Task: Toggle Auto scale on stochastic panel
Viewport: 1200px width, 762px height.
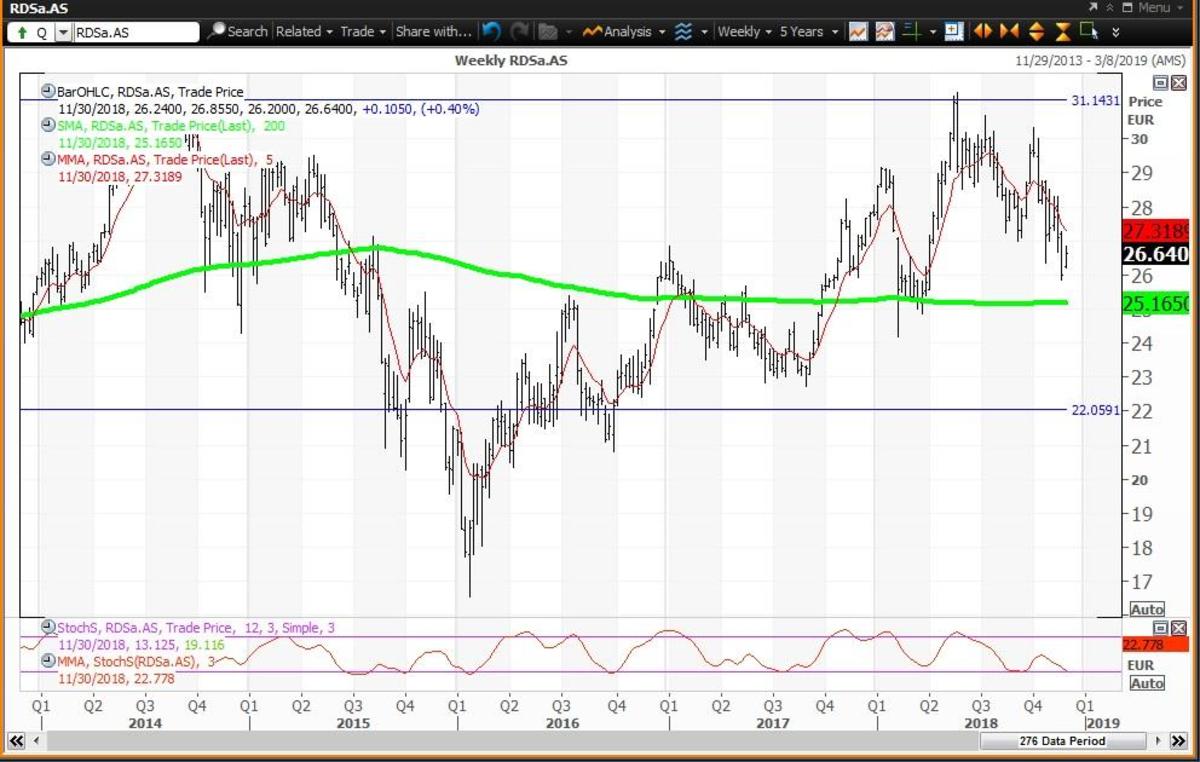Action: [x=1147, y=683]
